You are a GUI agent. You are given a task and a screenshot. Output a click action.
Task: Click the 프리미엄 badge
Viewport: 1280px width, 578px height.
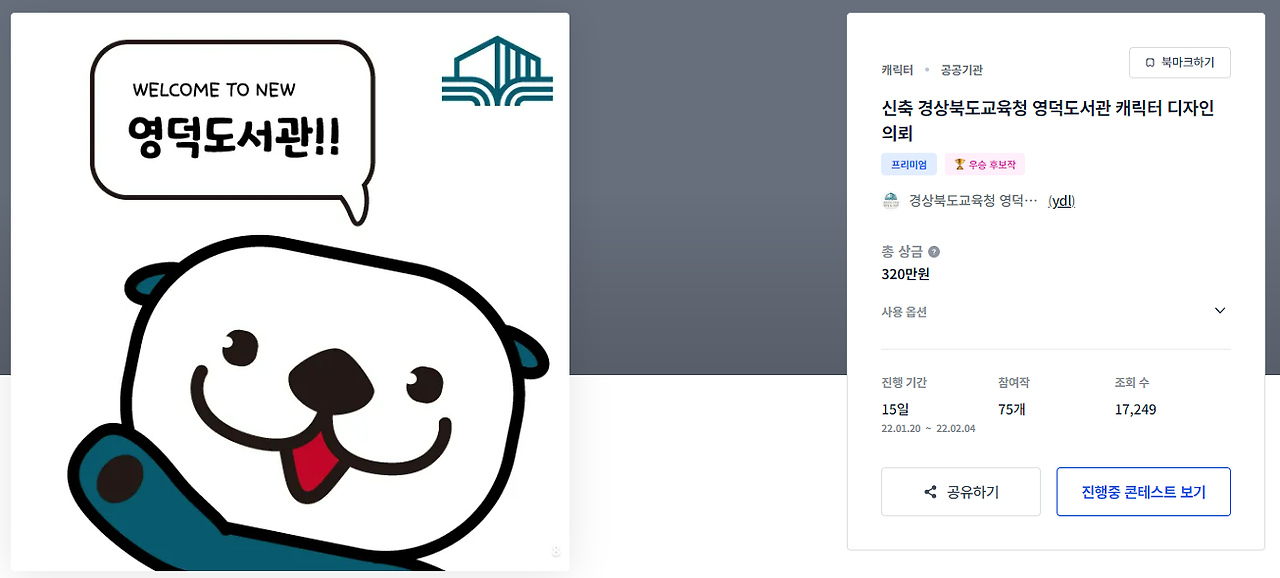pos(909,165)
